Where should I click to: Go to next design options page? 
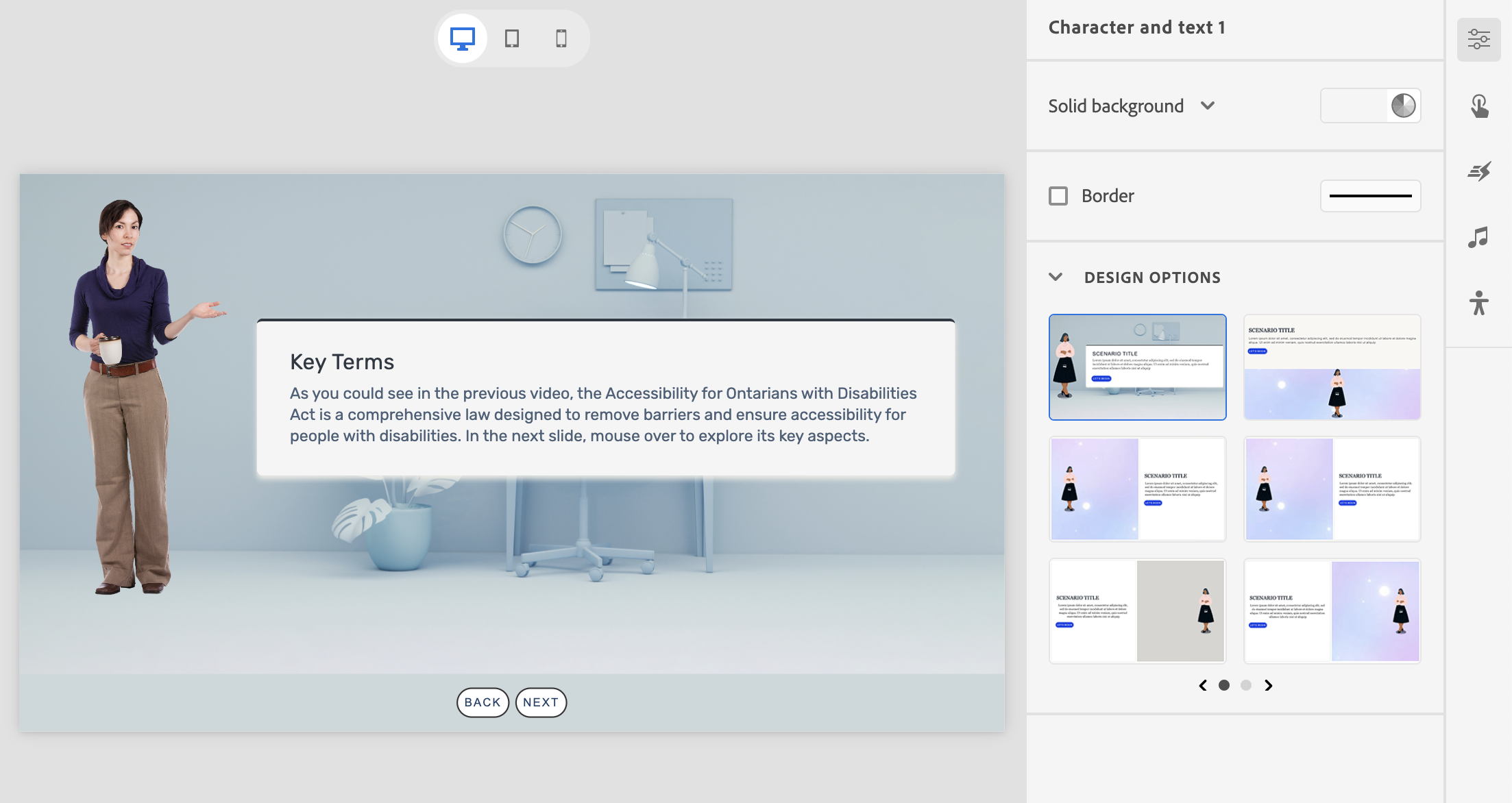pyautogui.click(x=1269, y=685)
